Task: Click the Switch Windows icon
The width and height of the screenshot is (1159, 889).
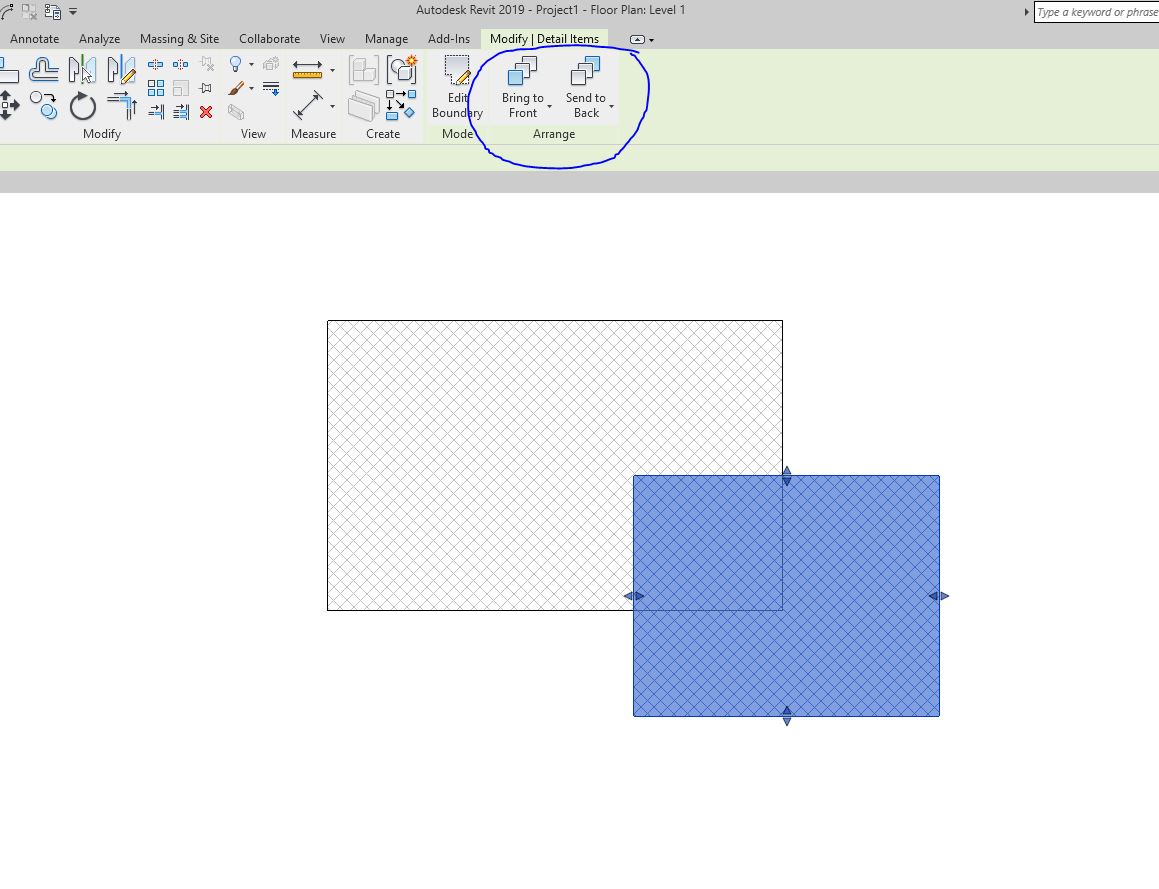Action: [x=52, y=11]
